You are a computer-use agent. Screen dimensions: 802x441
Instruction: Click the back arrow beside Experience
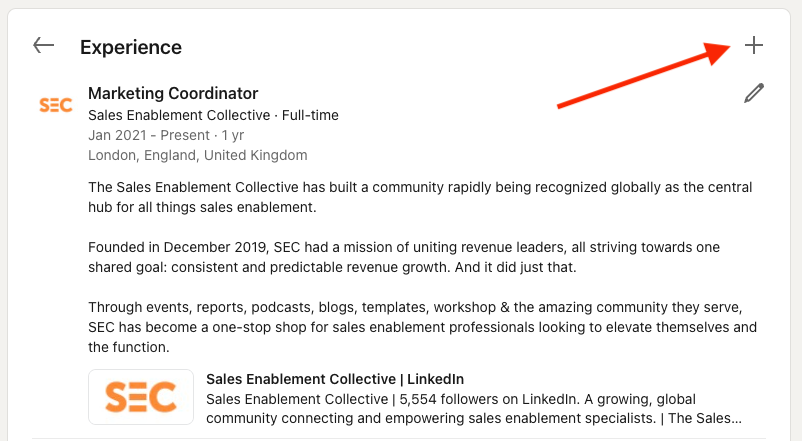point(43,46)
